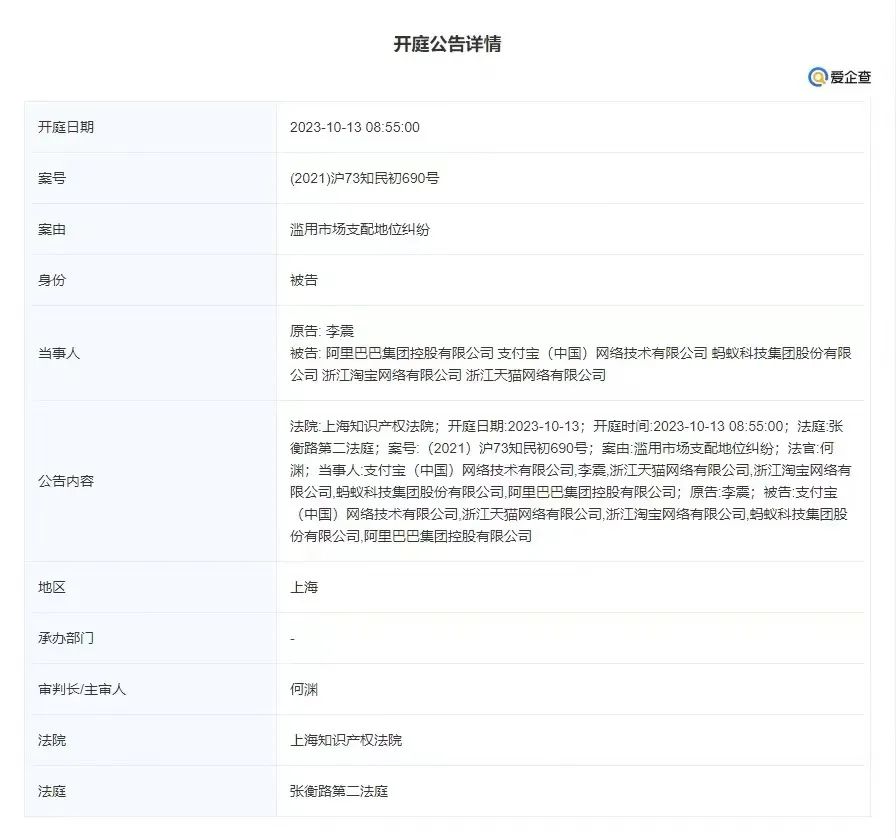The height and width of the screenshot is (838, 896).
Task: Click courtroom value 张衡路第二法庭 in 法庭 row
Action: coord(339,791)
